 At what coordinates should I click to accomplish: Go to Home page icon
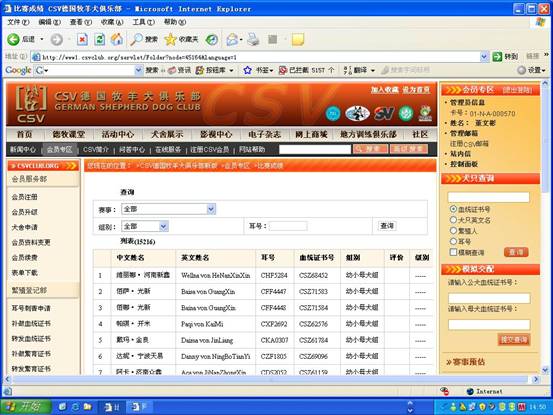click(117, 39)
